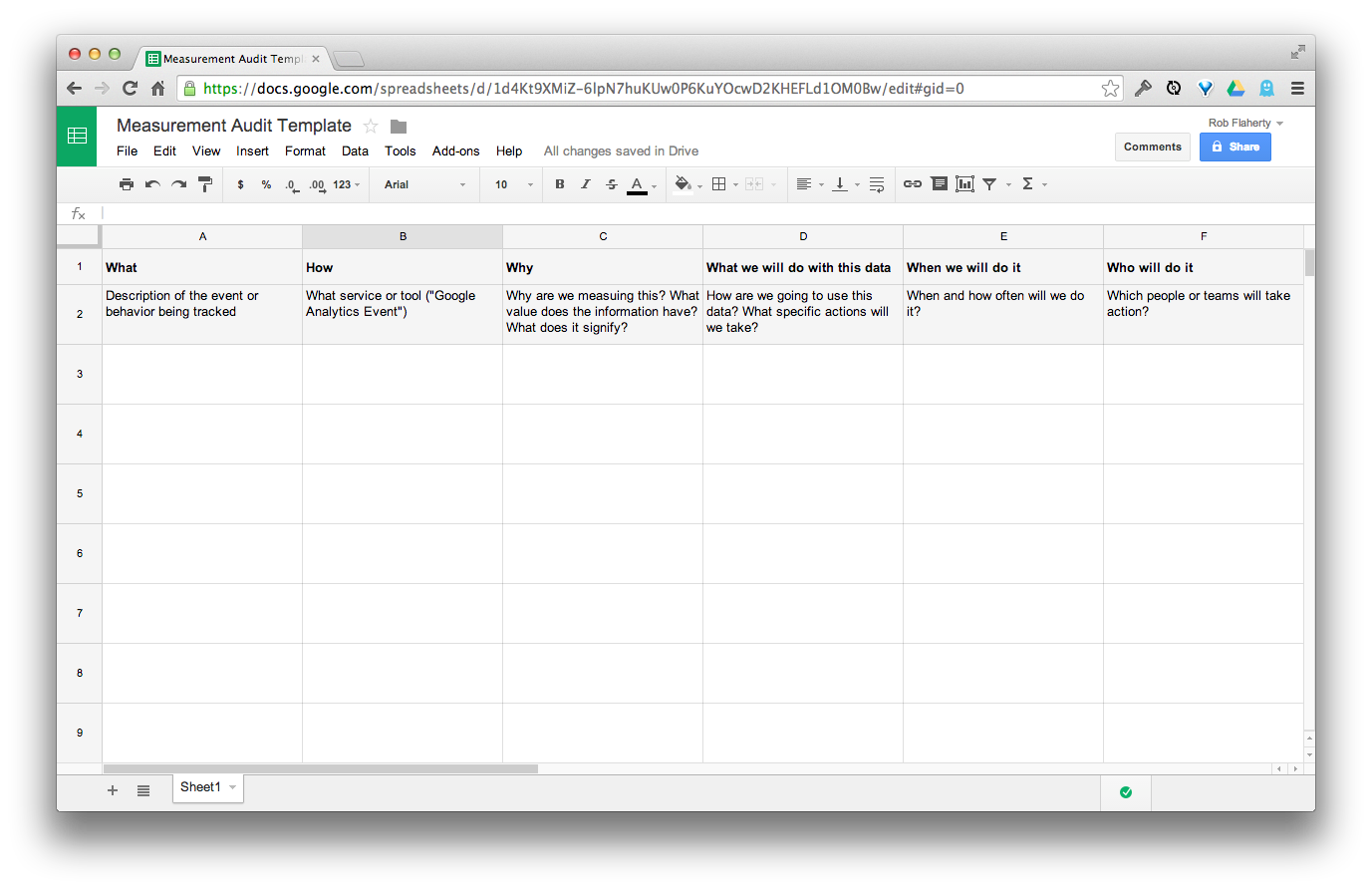Redo the last action
The height and width of the screenshot is (890, 1372).
(x=179, y=184)
